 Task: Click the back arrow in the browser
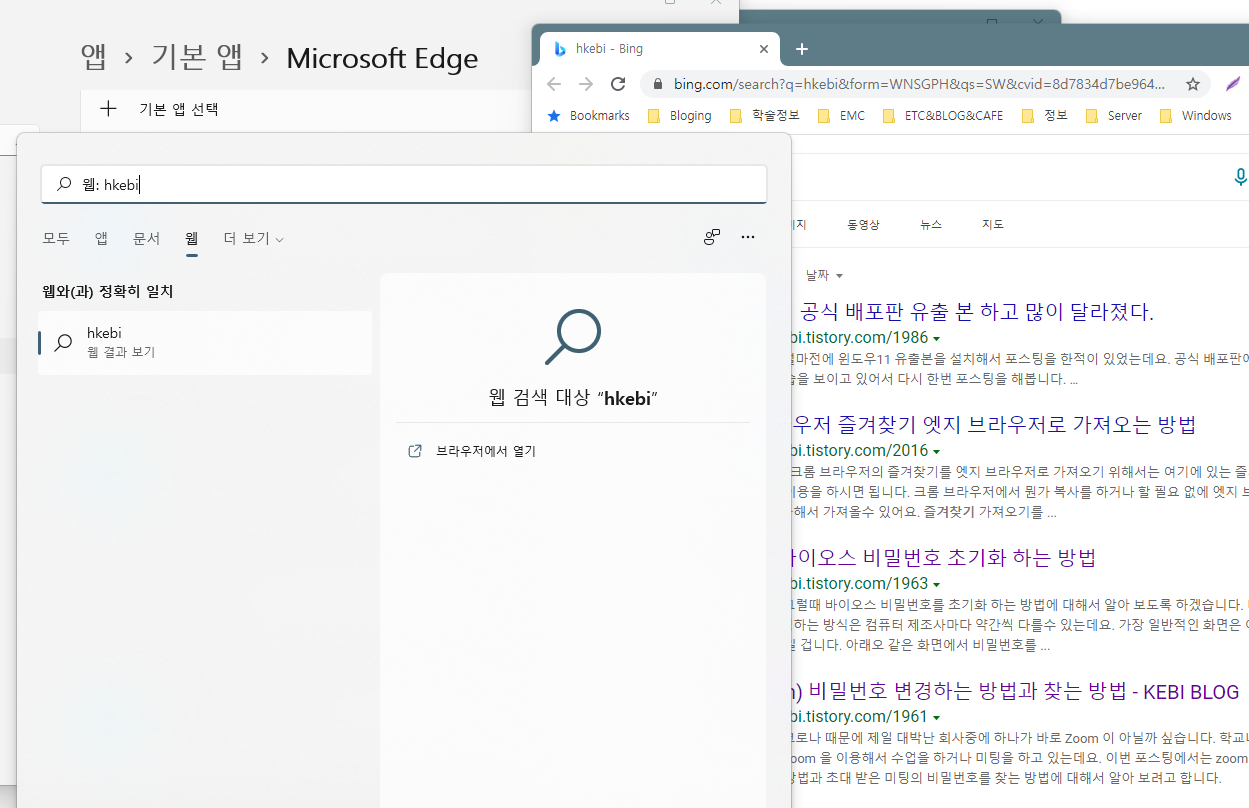tap(554, 84)
